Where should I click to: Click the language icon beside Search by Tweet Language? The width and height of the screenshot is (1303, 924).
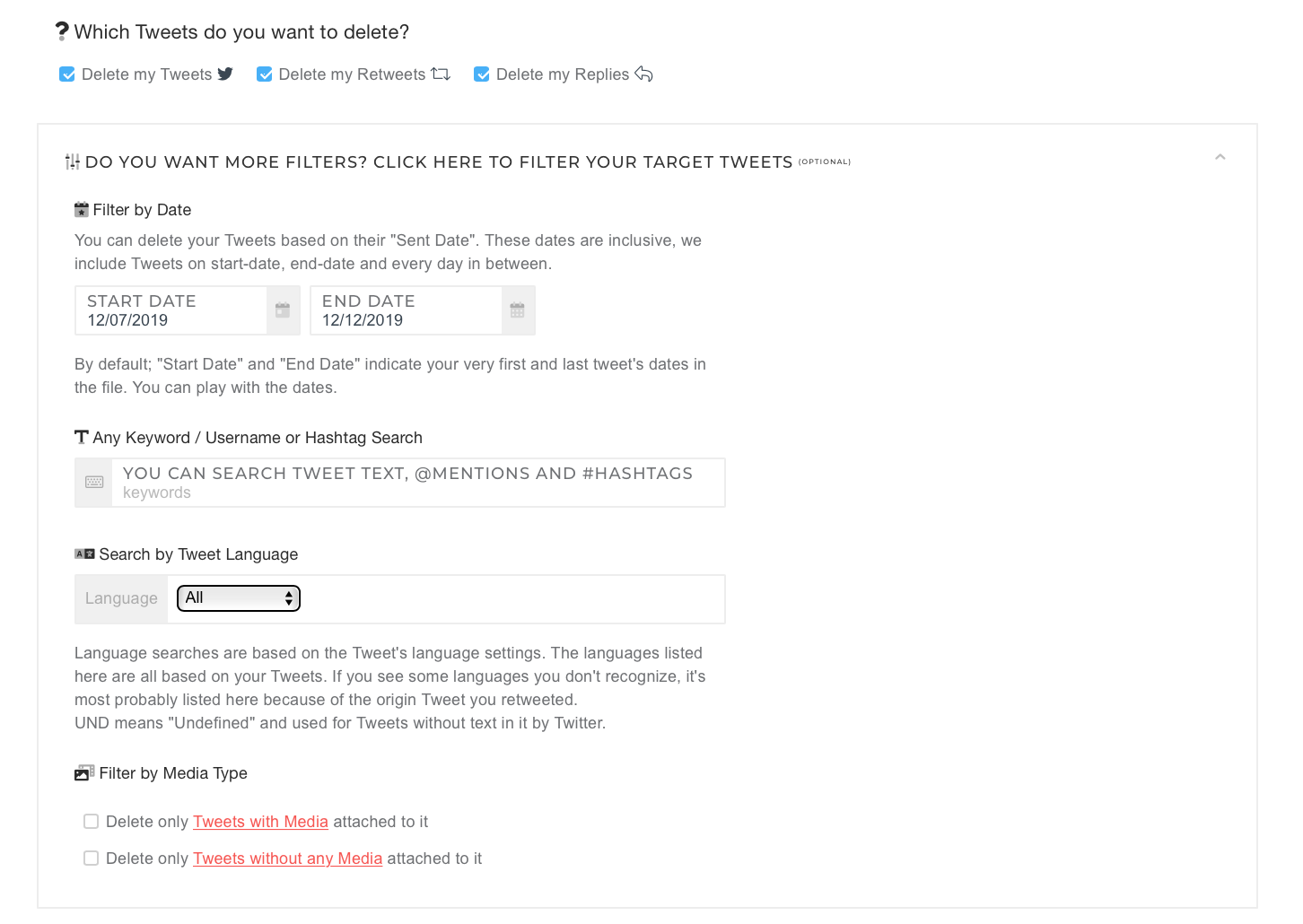coord(84,554)
